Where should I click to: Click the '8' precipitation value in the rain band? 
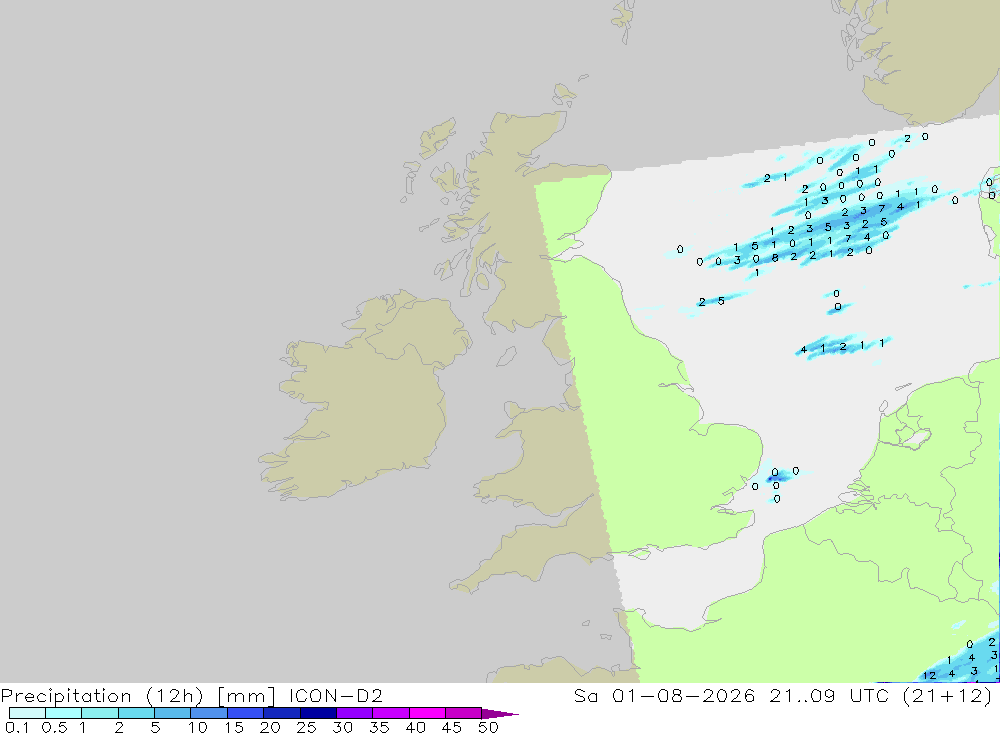[x=775, y=258]
